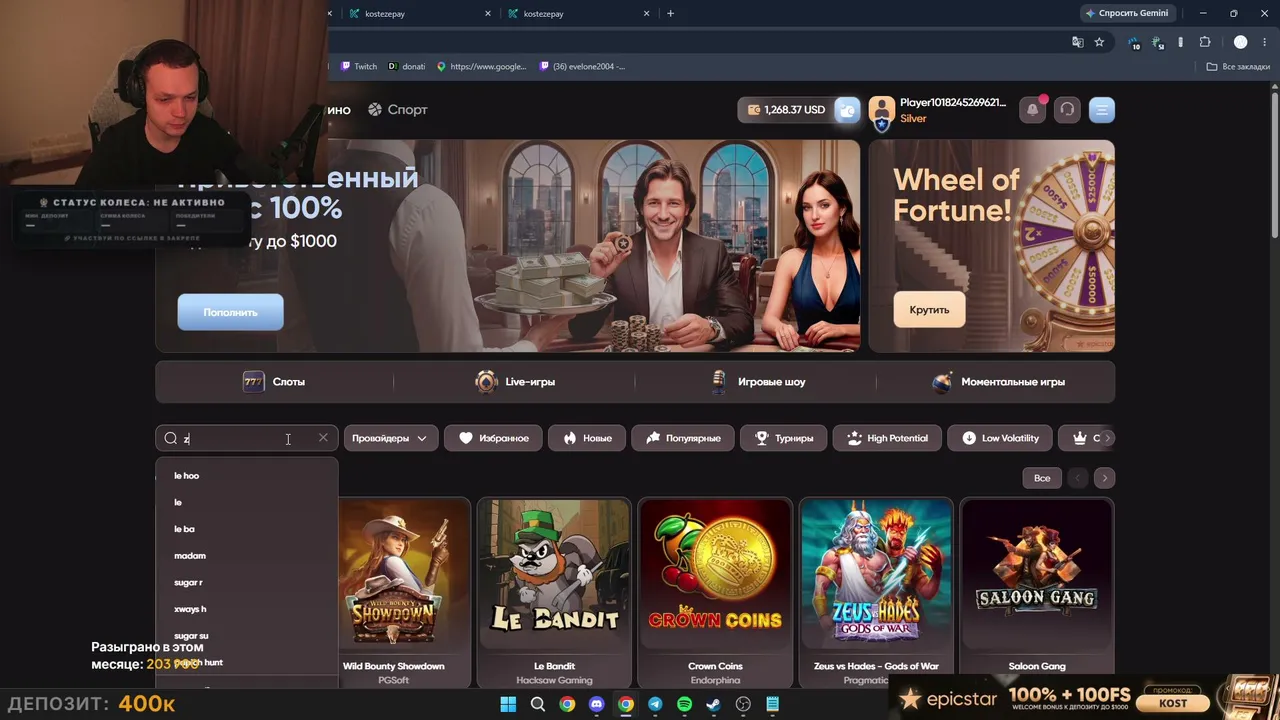
Task: Open the Моментальные игры category tab
Action: 997,382
